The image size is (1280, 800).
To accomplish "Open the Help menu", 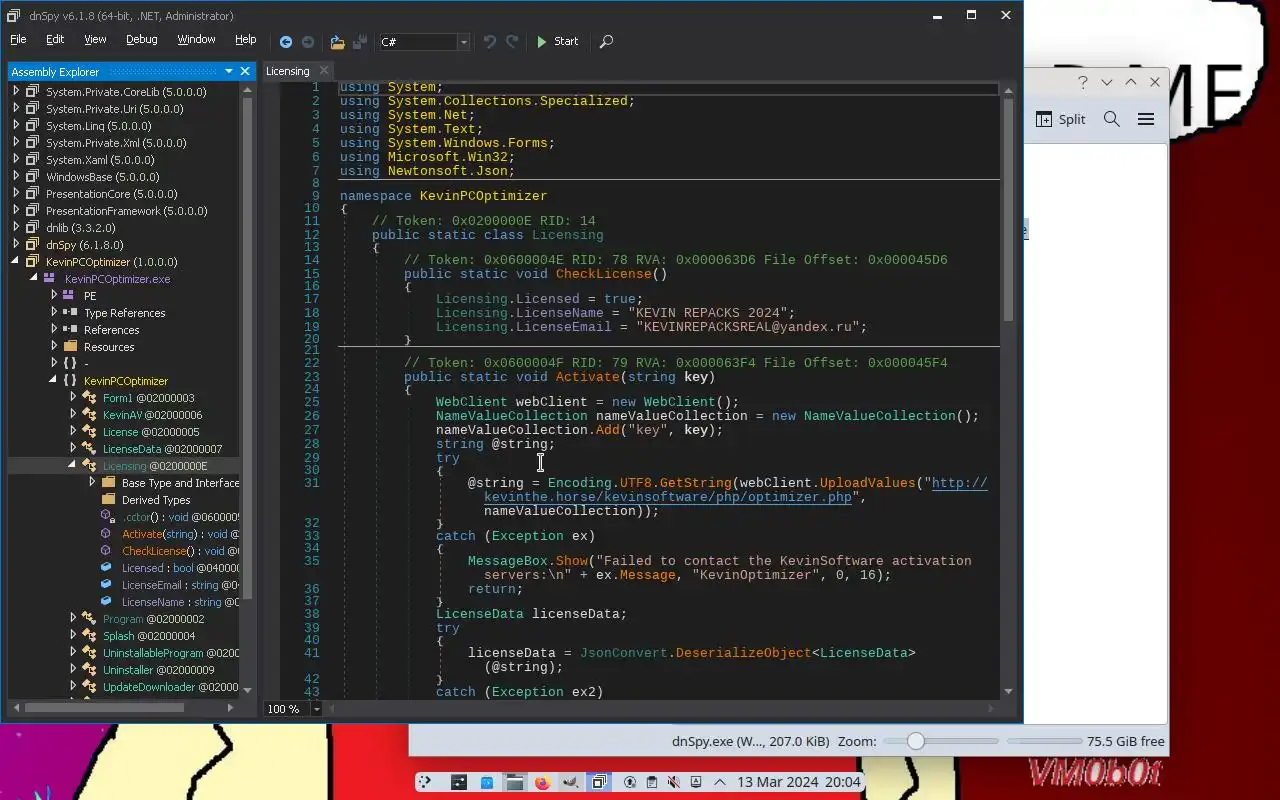I will (x=246, y=40).
